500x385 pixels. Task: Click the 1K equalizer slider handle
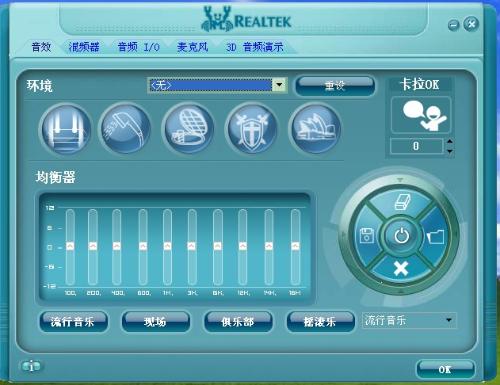click(x=167, y=246)
